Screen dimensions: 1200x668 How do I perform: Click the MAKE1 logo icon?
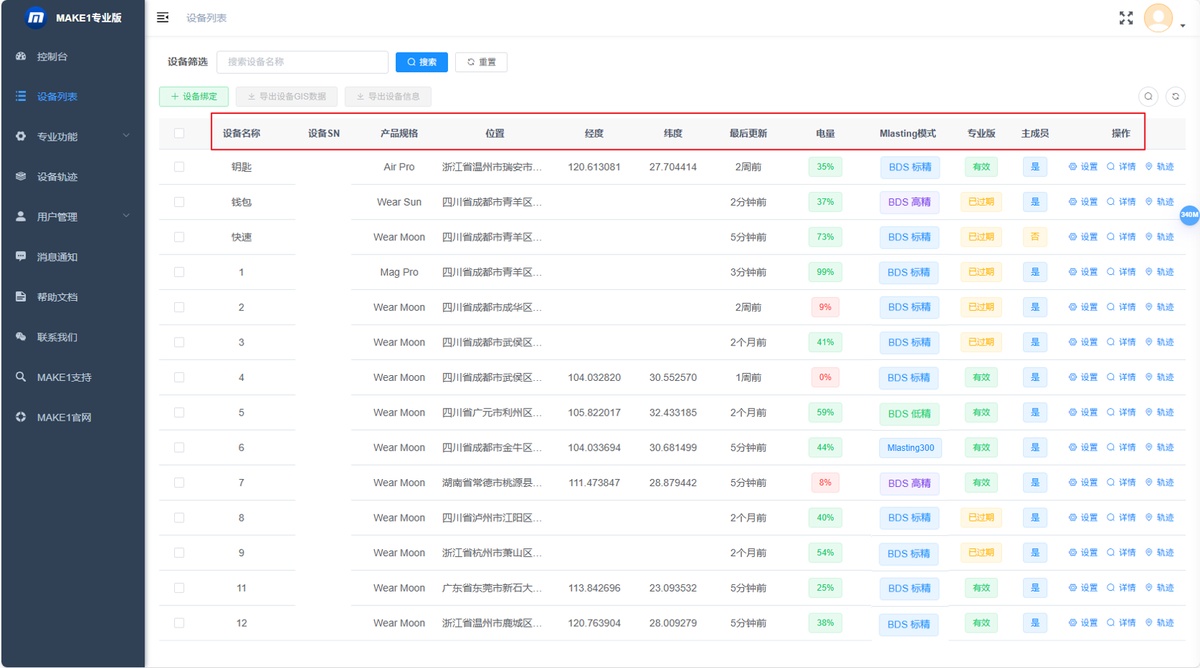click(36, 17)
